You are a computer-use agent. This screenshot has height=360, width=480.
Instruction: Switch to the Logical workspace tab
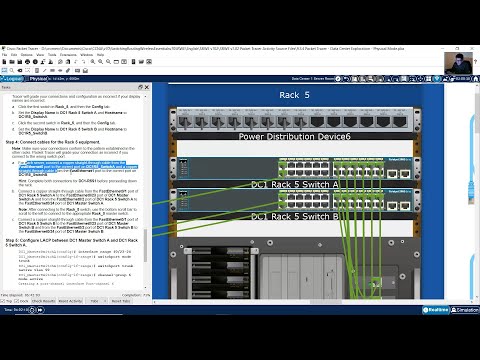13,79
